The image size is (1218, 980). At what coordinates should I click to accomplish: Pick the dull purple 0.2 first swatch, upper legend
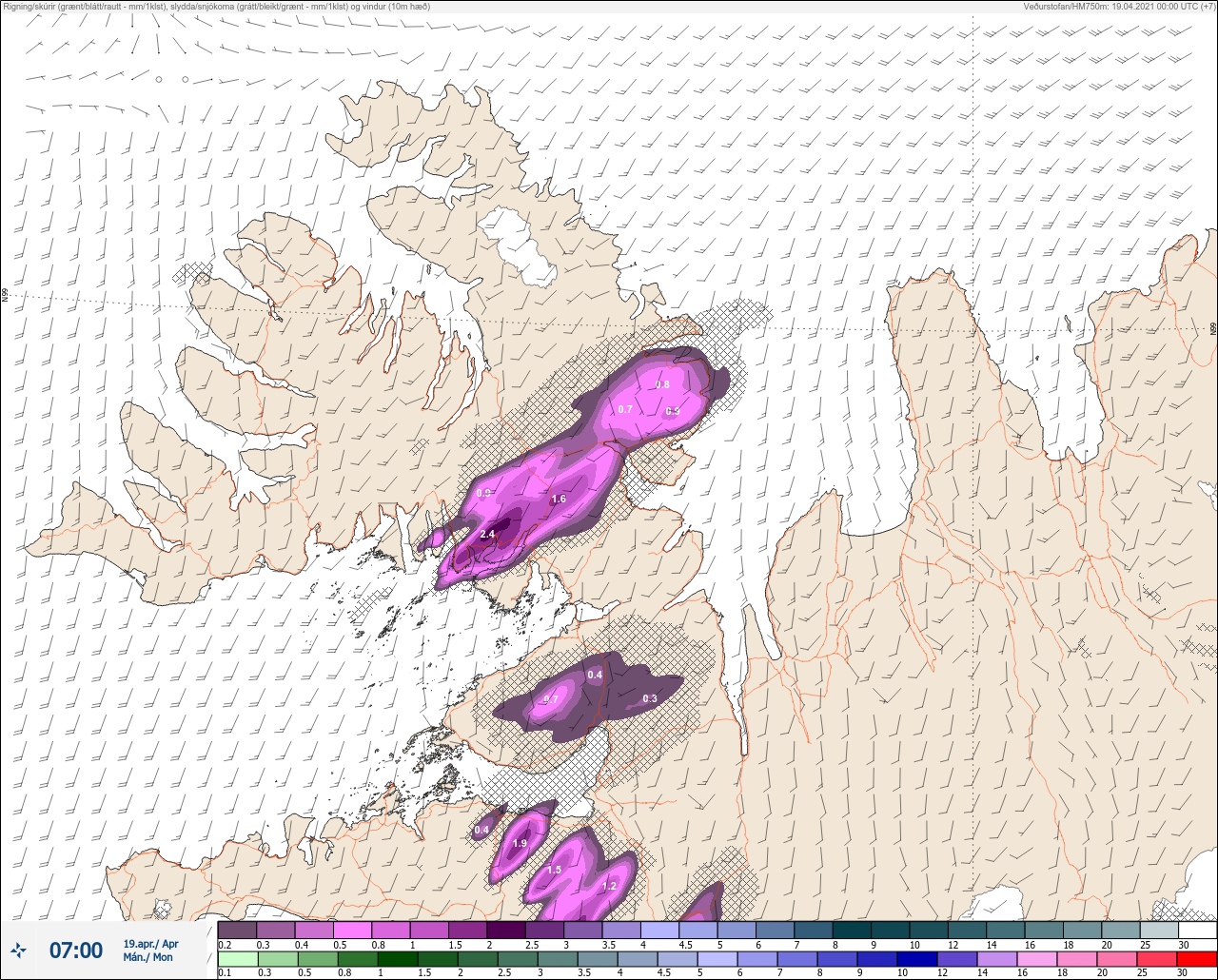237,930
